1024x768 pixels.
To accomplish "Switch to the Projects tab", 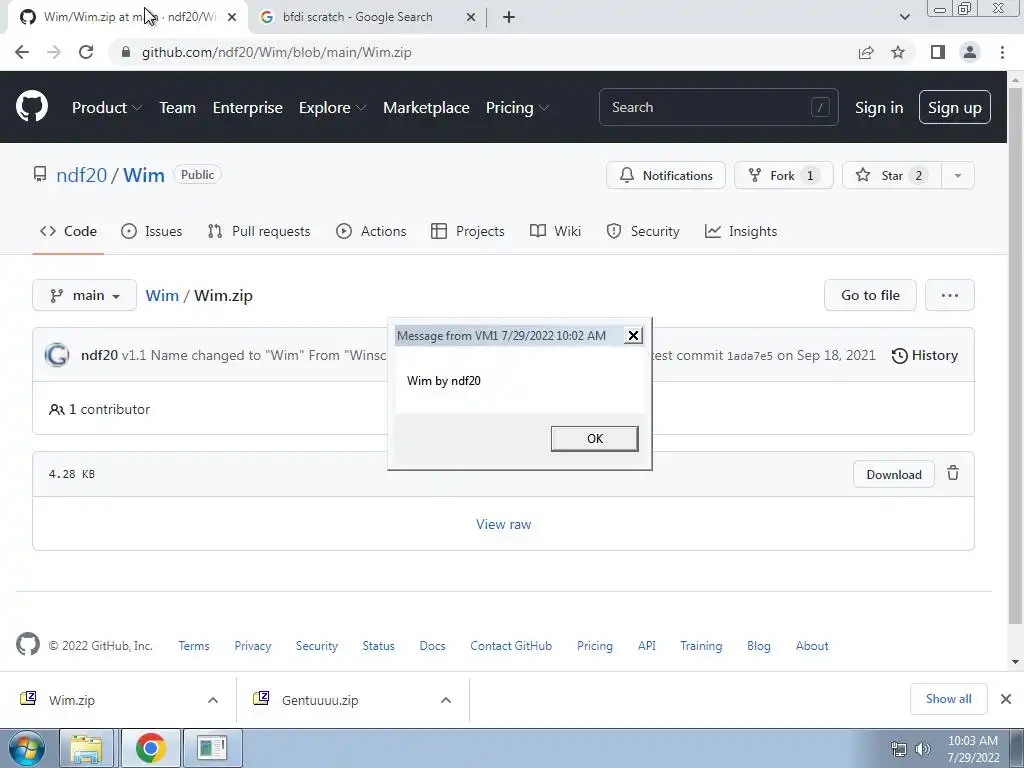I will click(468, 231).
